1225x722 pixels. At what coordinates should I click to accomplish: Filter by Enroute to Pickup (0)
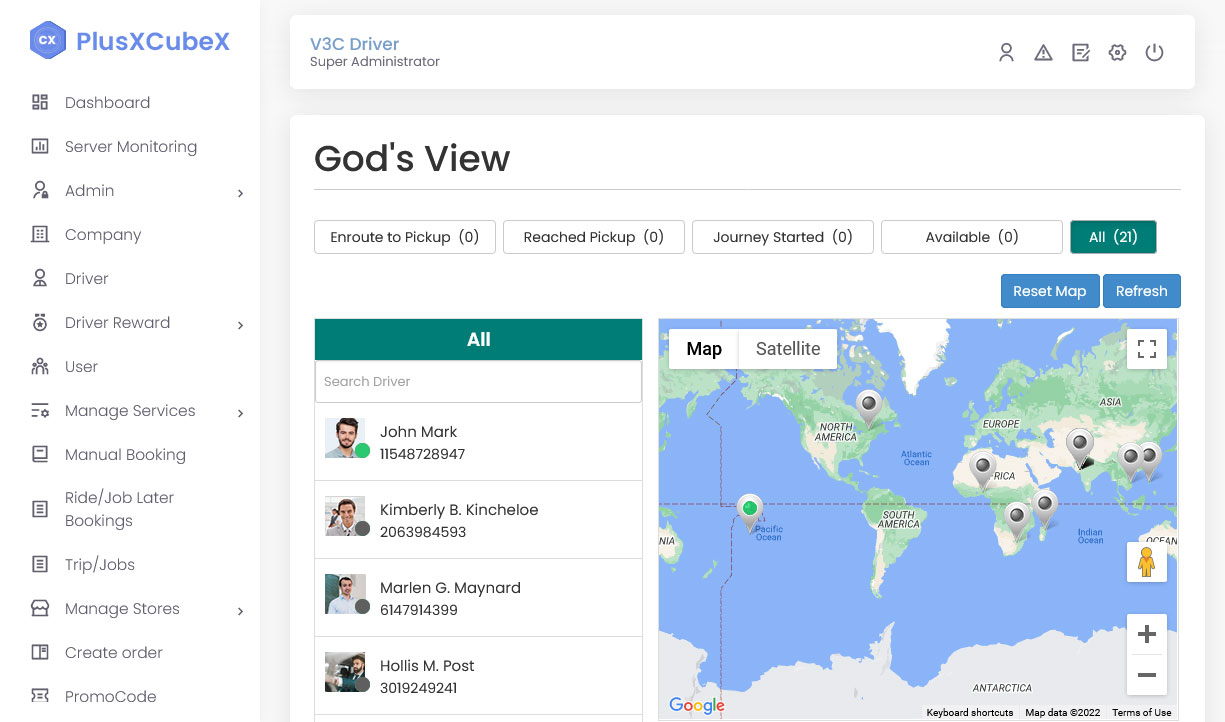tap(405, 237)
